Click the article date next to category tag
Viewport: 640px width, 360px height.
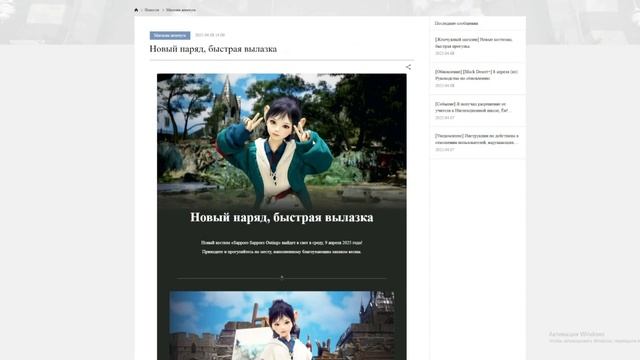[x=210, y=36]
